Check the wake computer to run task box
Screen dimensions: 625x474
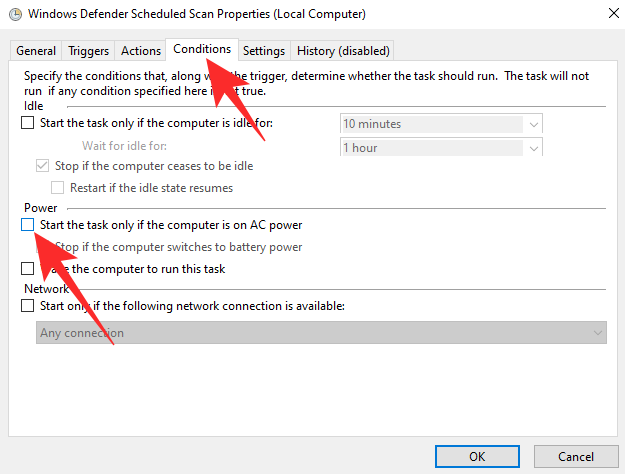(x=28, y=269)
